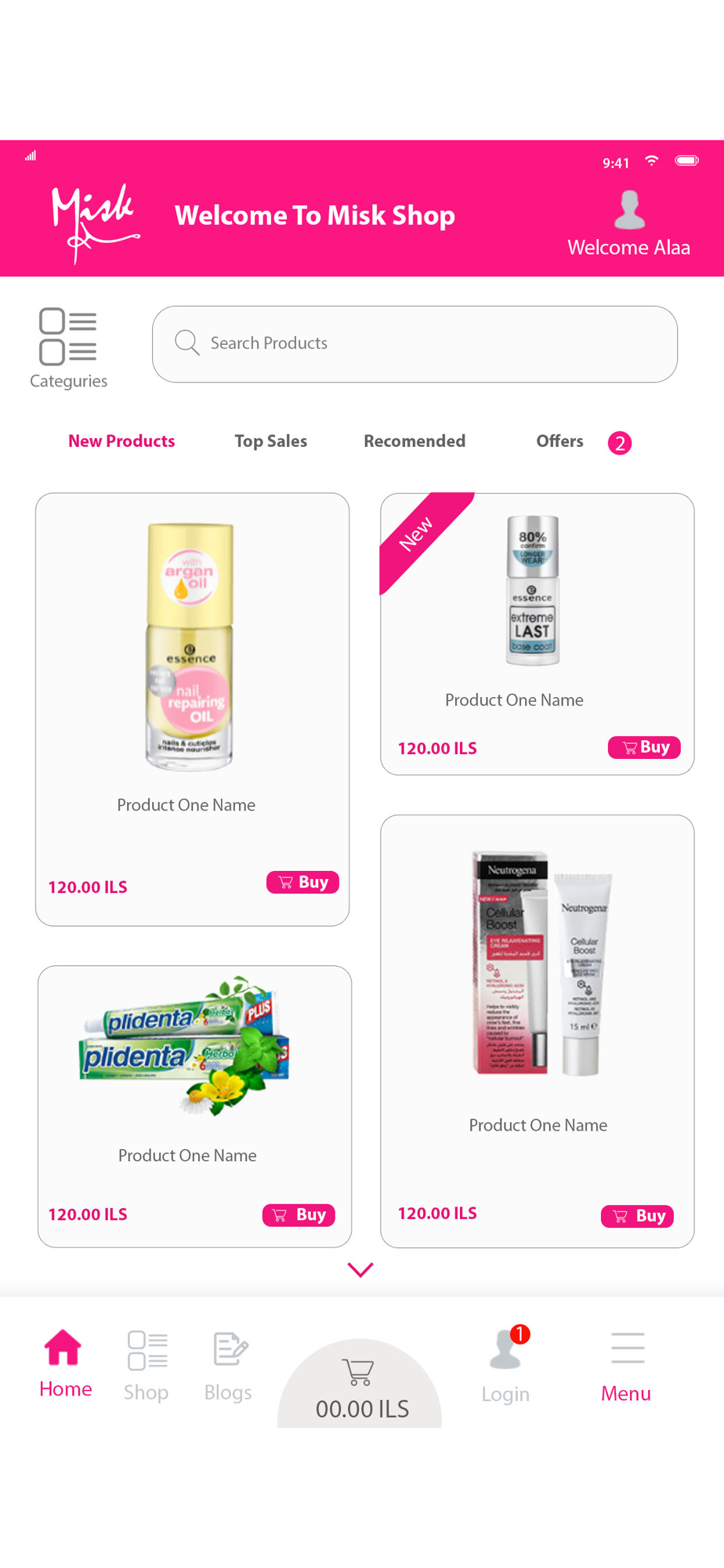The width and height of the screenshot is (724, 1568).
Task: Buy the essence nail repairing oil
Action: (302, 882)
